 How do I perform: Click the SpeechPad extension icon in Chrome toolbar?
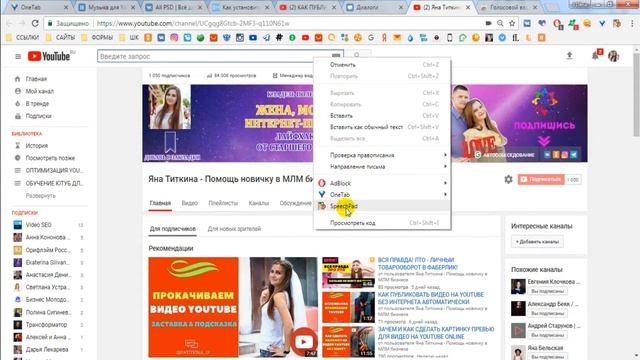coord(617,24)
